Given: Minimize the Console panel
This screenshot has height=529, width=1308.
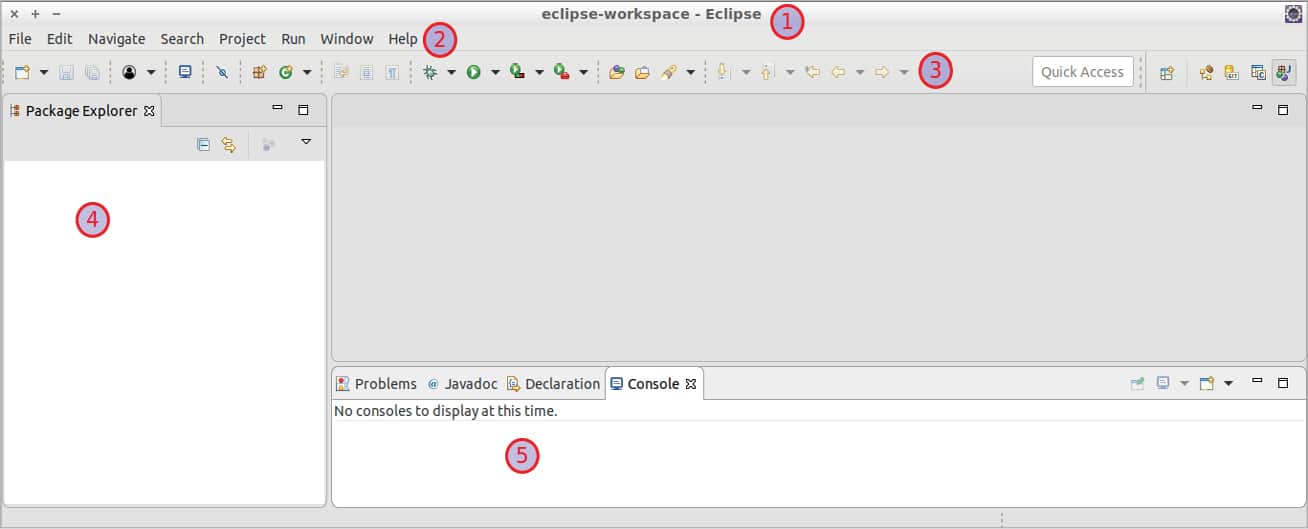Looking at the screenshot, I should (x=1257, y=380).
